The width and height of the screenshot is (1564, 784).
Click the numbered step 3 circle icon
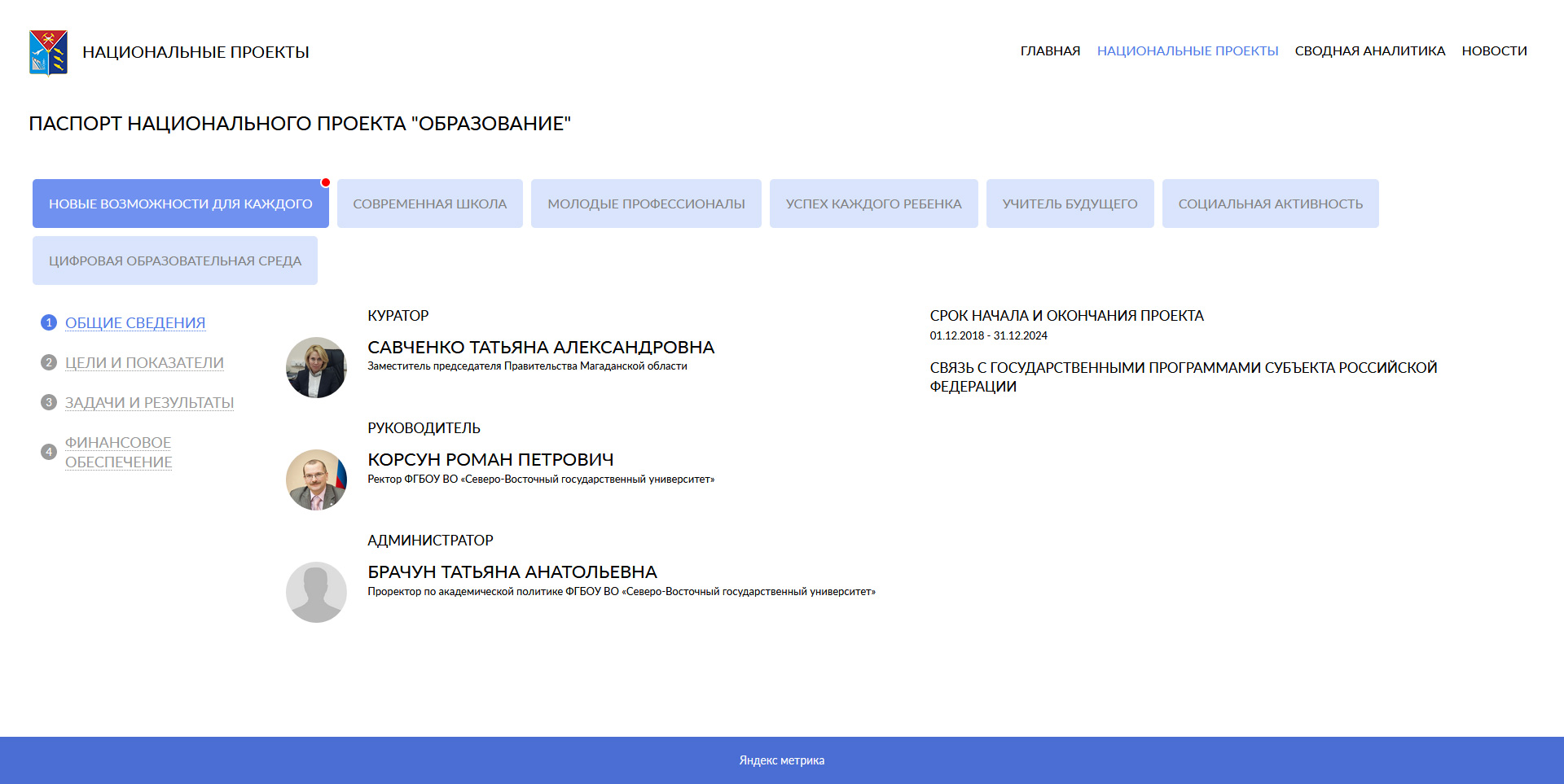tap(49, 402)
